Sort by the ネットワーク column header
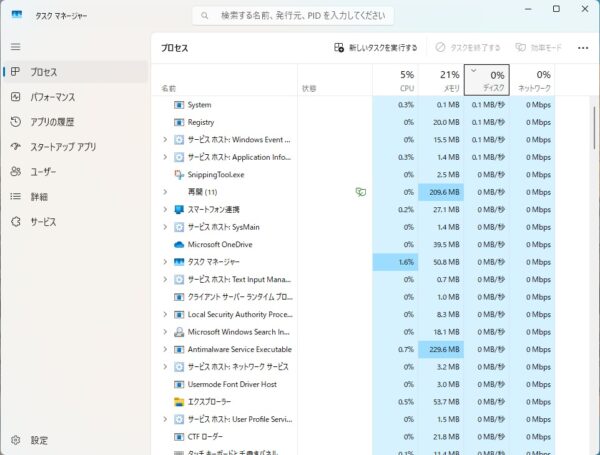Screen dimensions: 600x455 tap(533, 80)
